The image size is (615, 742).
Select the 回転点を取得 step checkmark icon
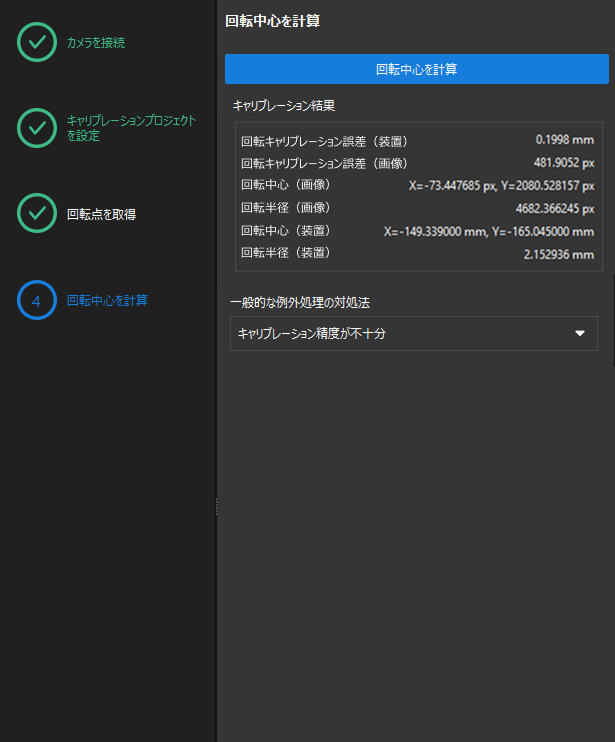tap(37, 213)
